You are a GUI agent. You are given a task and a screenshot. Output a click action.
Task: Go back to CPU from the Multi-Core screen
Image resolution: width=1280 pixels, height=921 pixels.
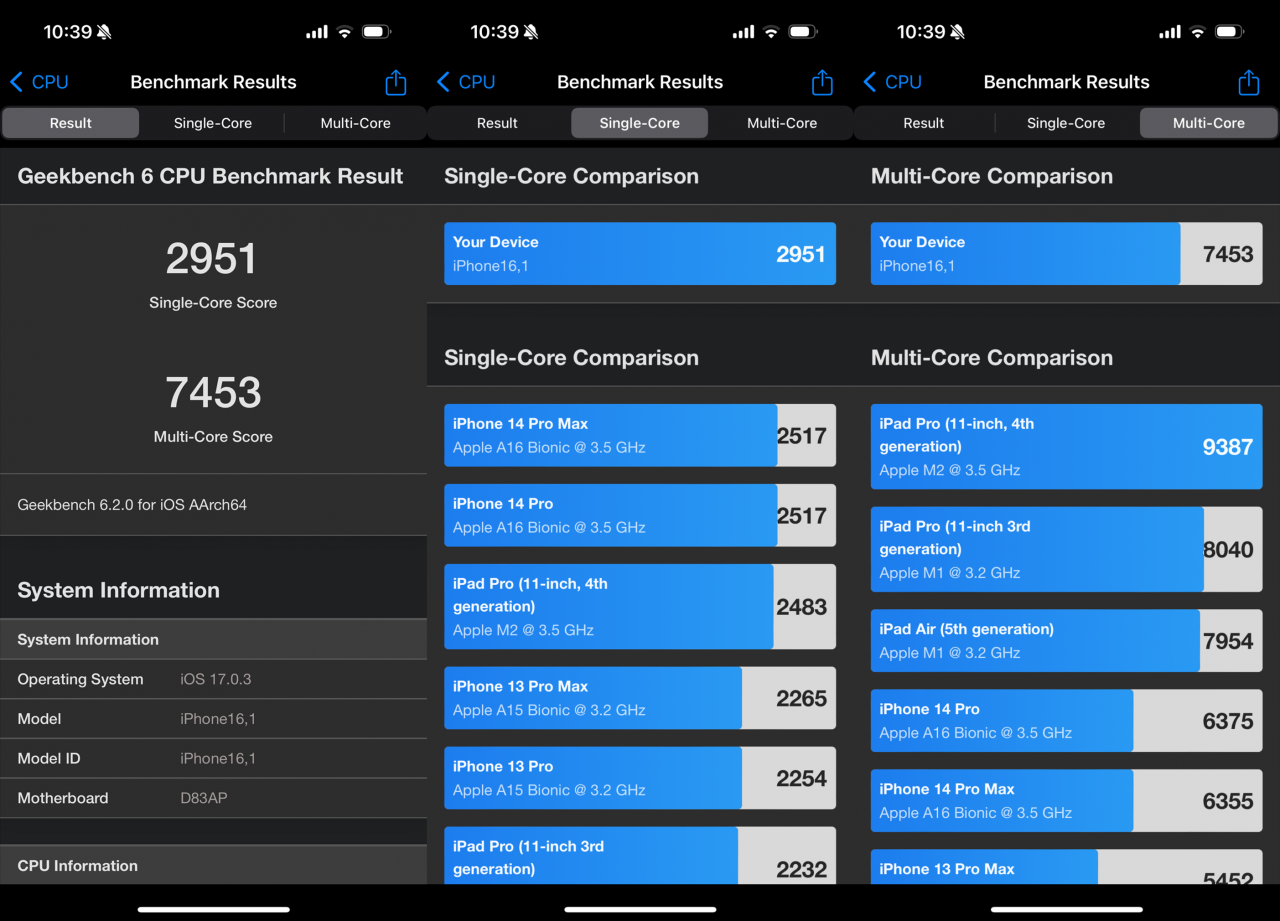click(902, 82)
